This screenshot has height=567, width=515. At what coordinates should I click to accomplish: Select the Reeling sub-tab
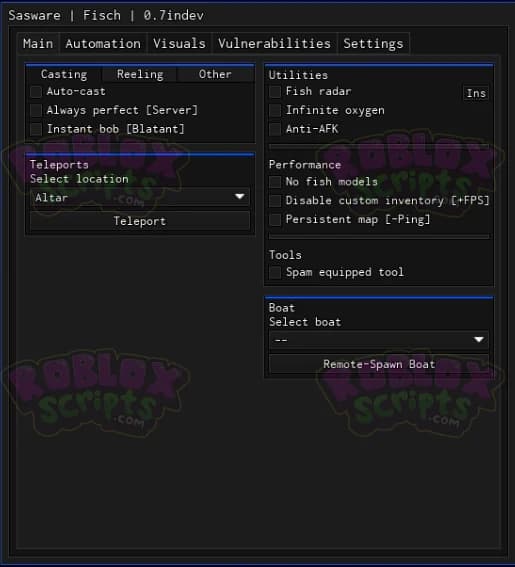coord(140,74)
